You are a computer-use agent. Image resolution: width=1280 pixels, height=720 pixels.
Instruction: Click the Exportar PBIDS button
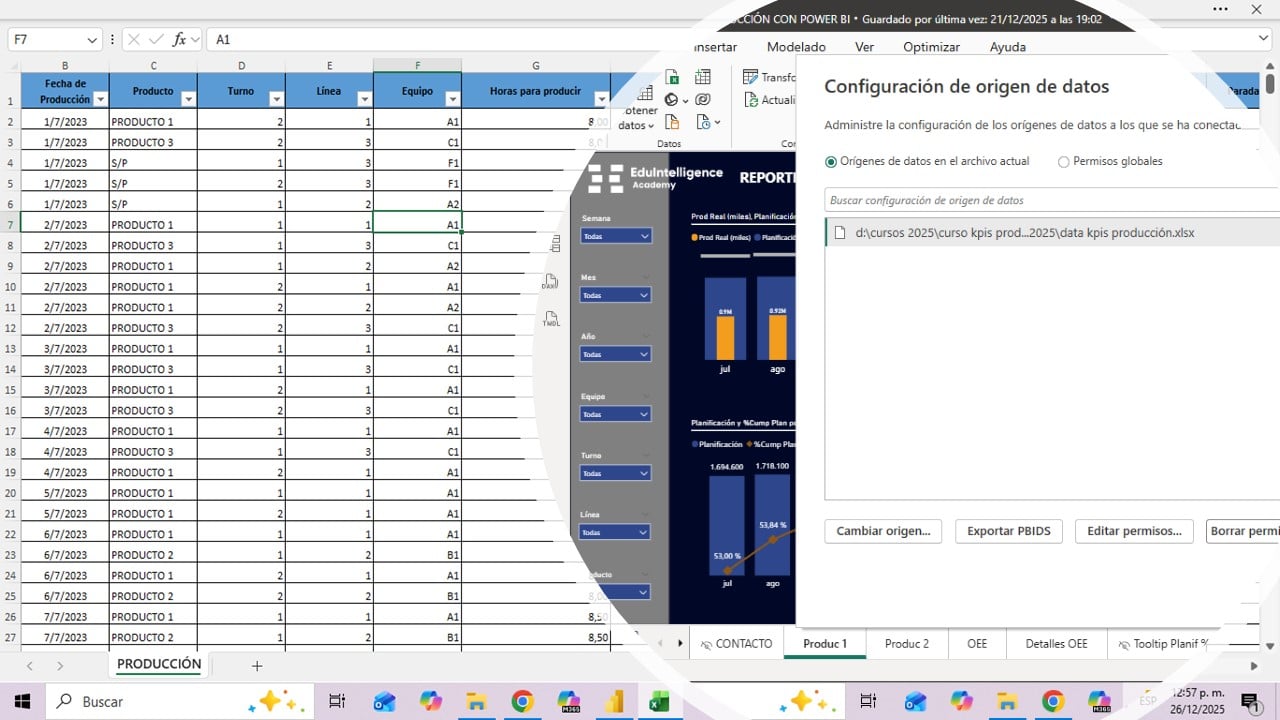click(x=1008, y=531)
